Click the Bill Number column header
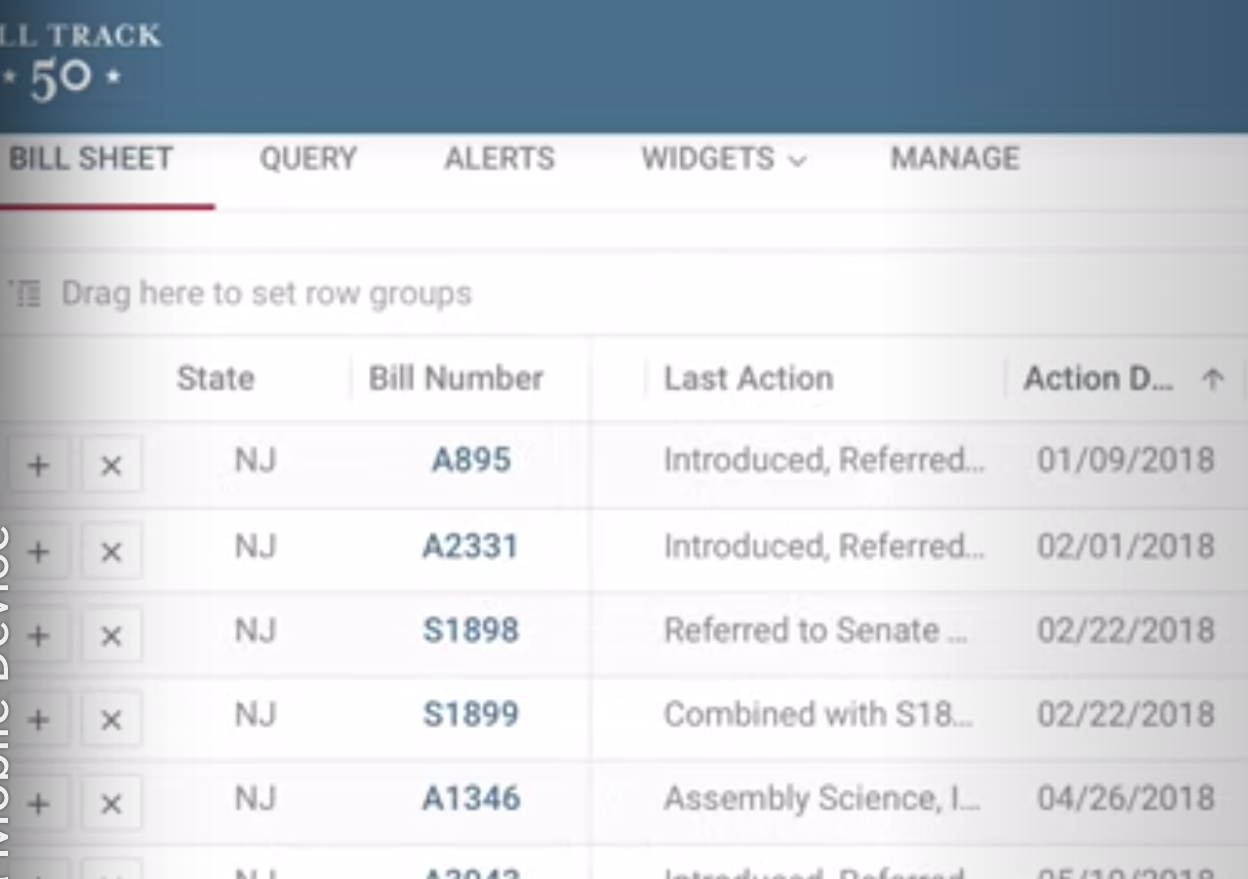Viewport: 1248px width, 879px height. pyautogui.click(x=456, y=379)
